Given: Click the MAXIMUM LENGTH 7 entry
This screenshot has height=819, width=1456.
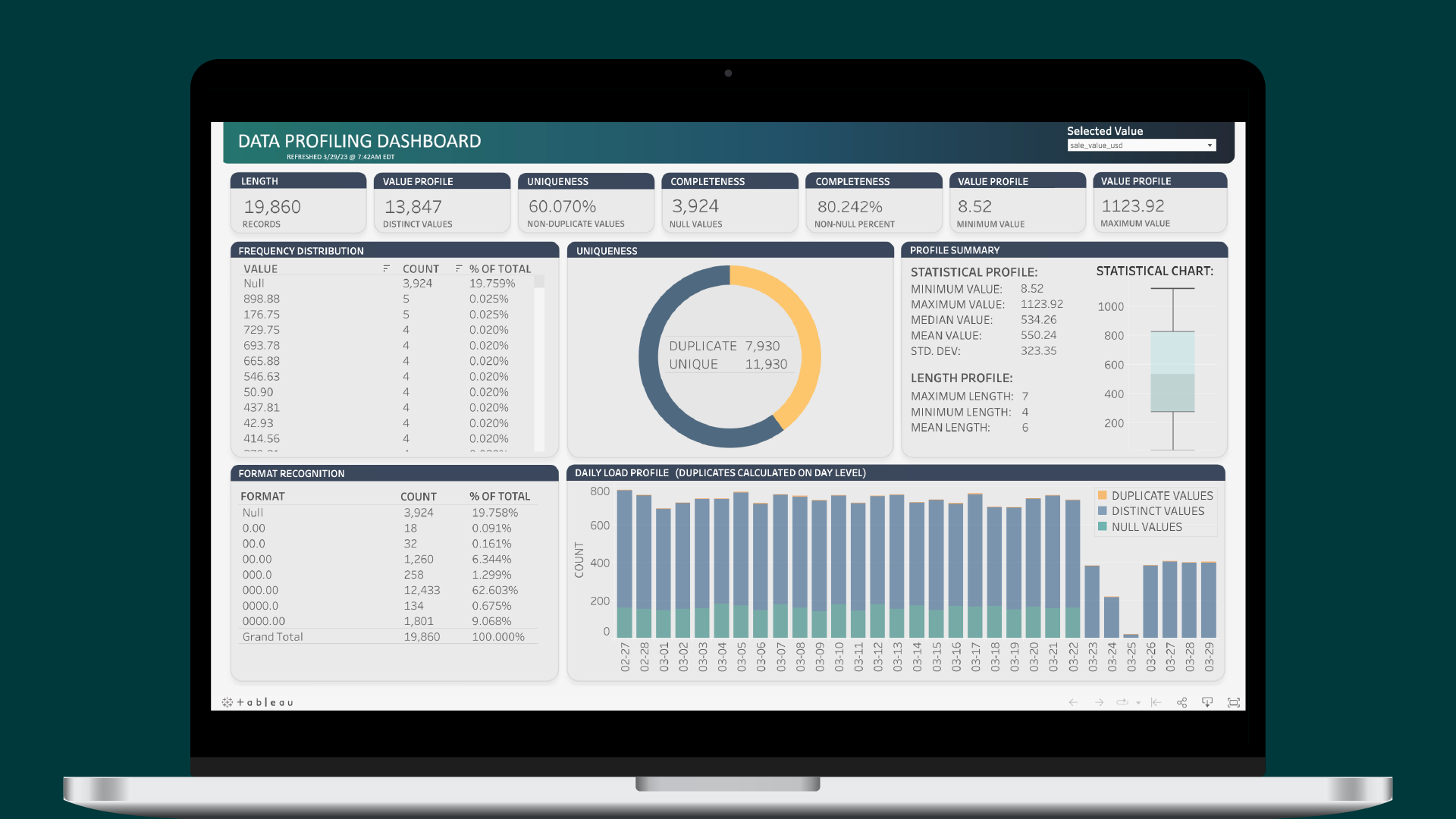Looking at the screenshot, I should click(970, 397).
